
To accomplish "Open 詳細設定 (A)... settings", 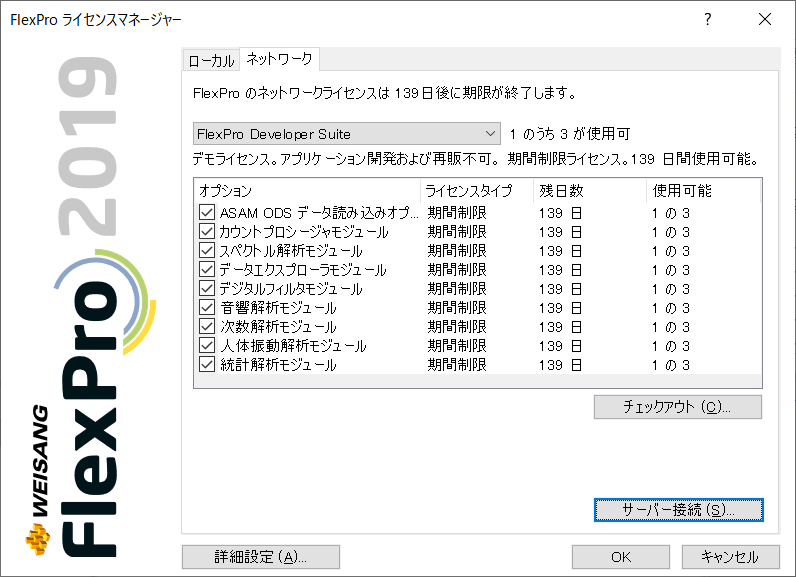I will [x=261, y=557].
